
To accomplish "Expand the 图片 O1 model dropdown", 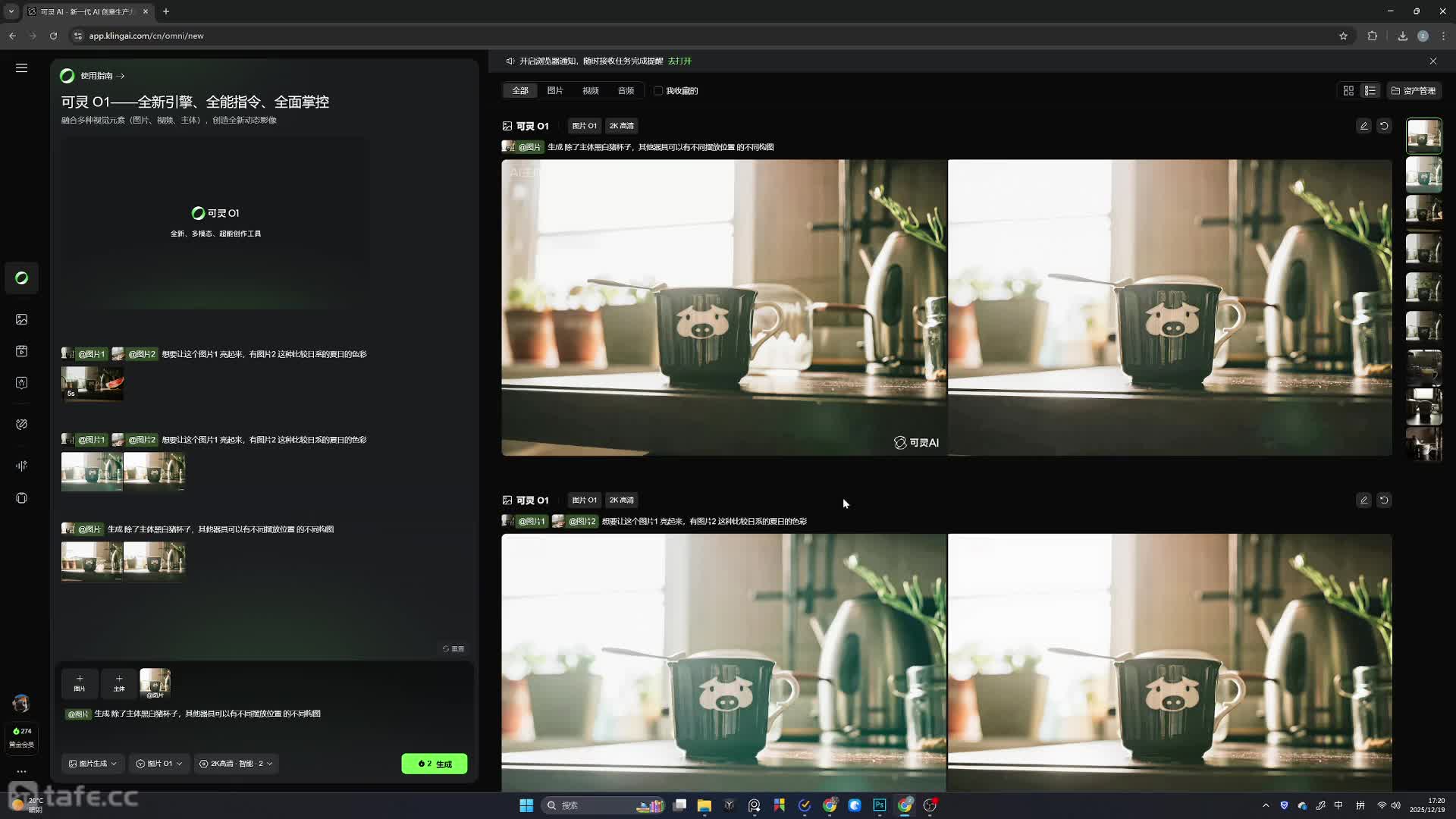I will [x=159, y=764].
